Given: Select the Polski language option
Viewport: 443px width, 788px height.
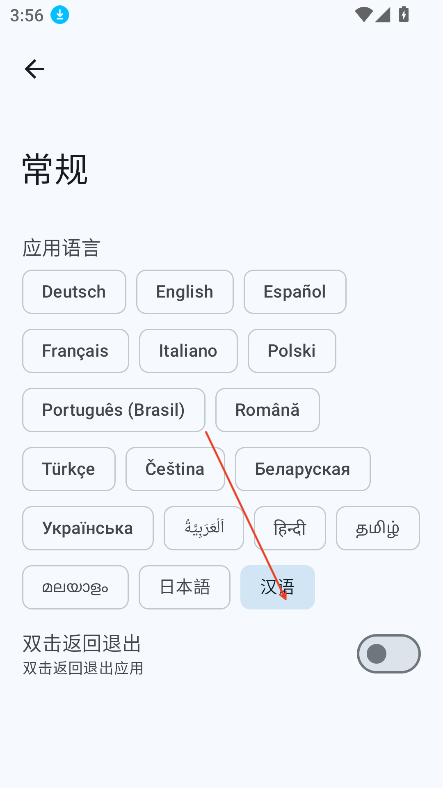Looking at the screenshot, I should click(x=292, y=351).
